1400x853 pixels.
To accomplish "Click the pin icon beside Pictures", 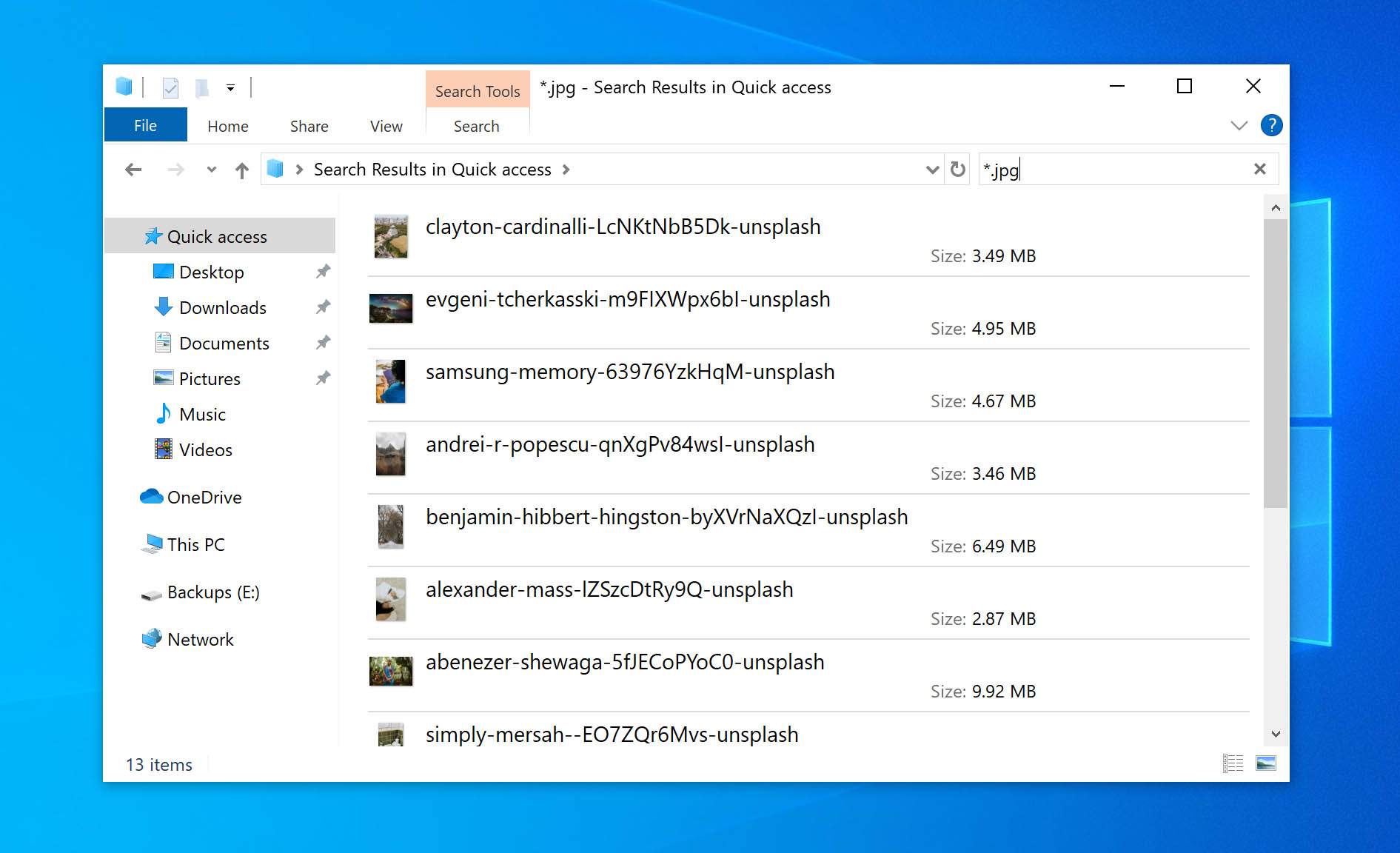I will click(323, 378).
